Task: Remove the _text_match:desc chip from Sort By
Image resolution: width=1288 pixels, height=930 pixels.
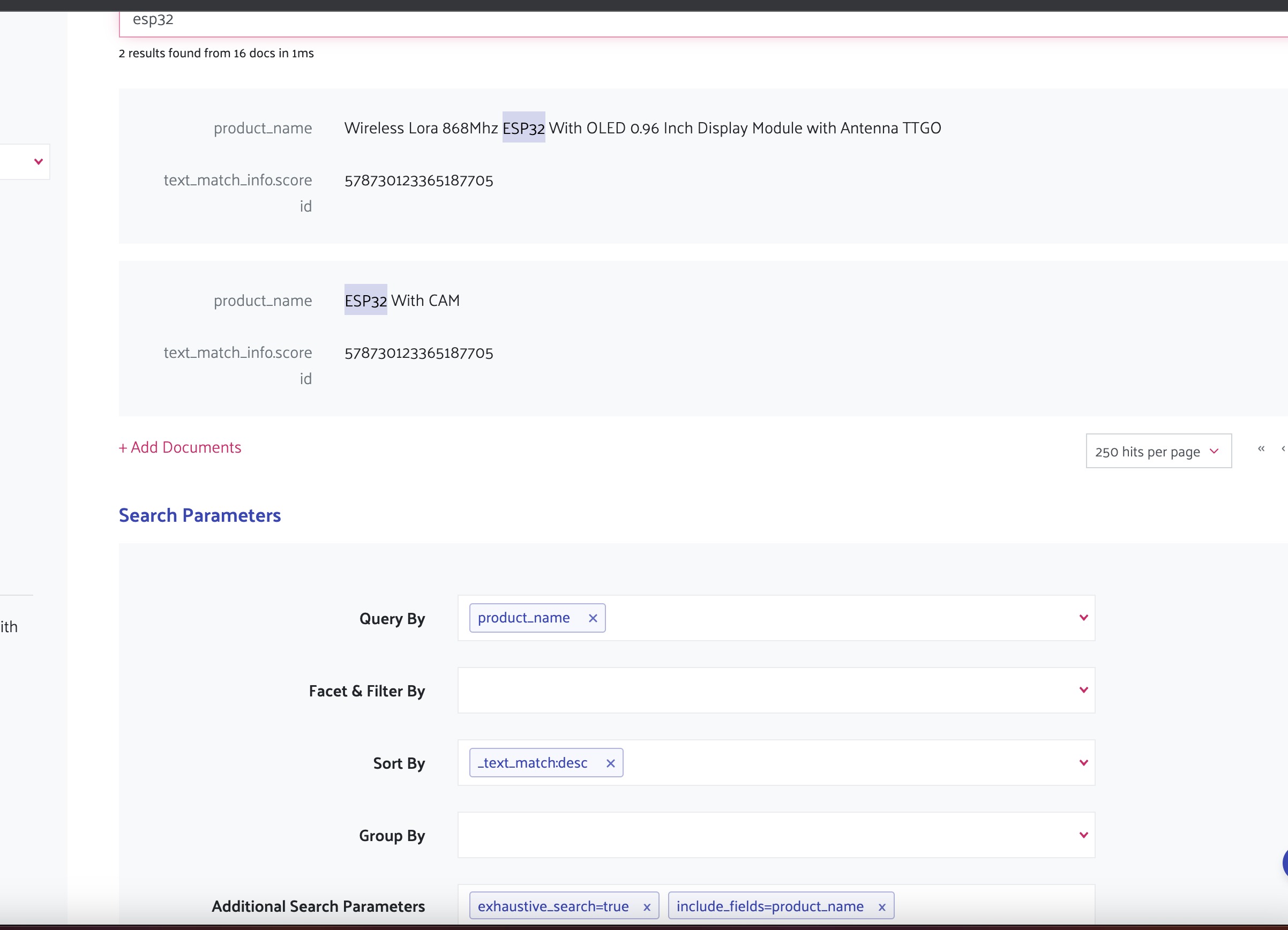Action: (610, 763)
